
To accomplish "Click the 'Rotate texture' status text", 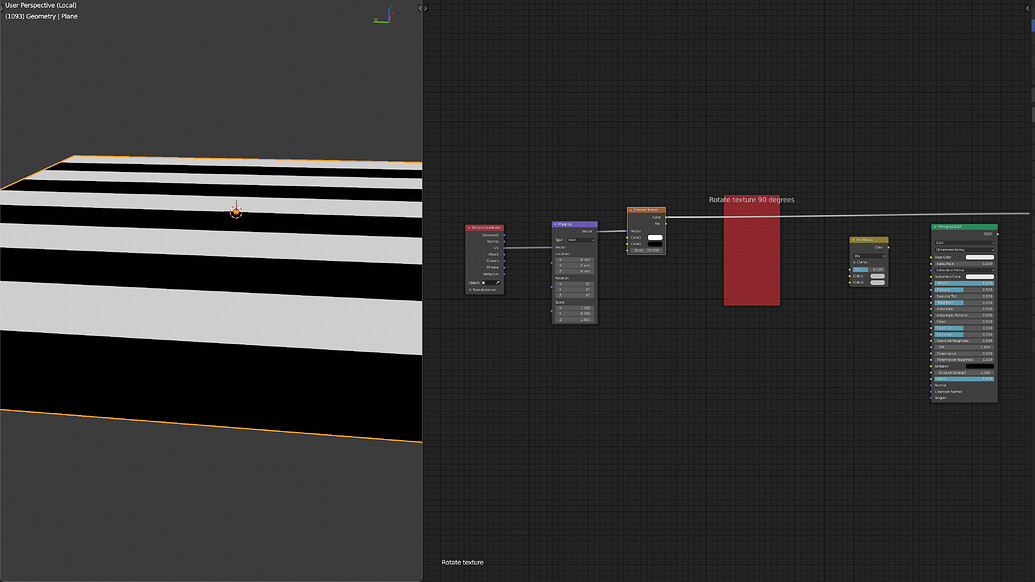I will (462, 562).
